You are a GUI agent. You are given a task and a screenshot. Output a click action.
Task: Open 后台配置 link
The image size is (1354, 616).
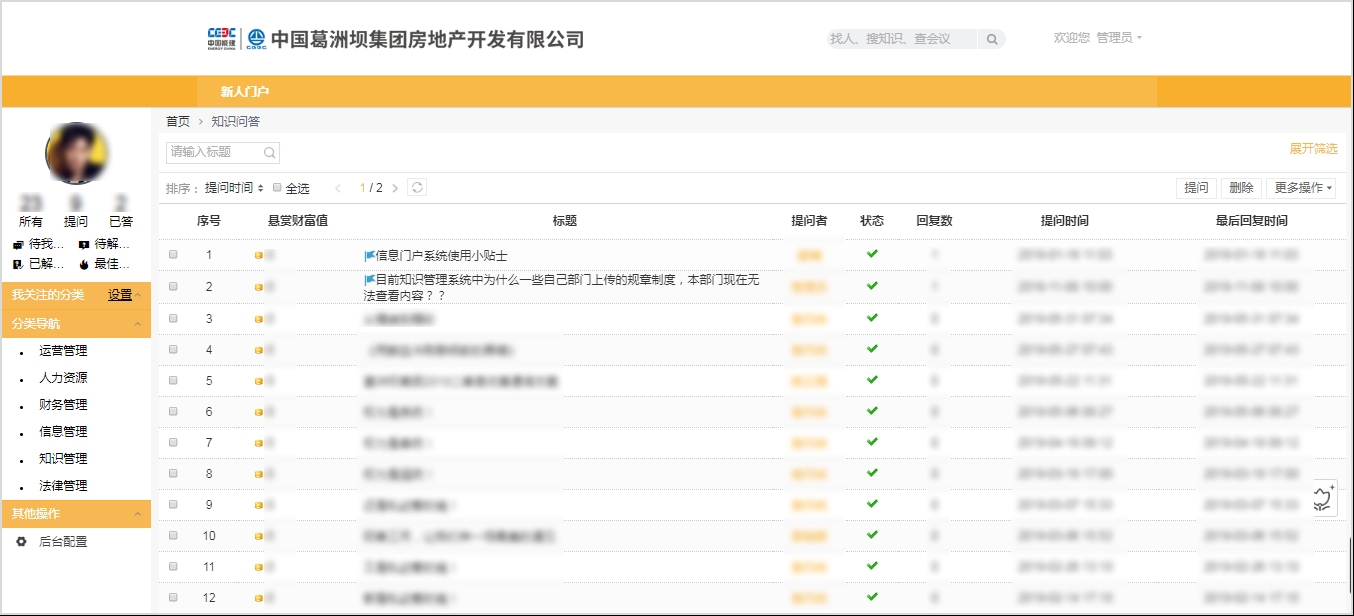click(63, 542)
